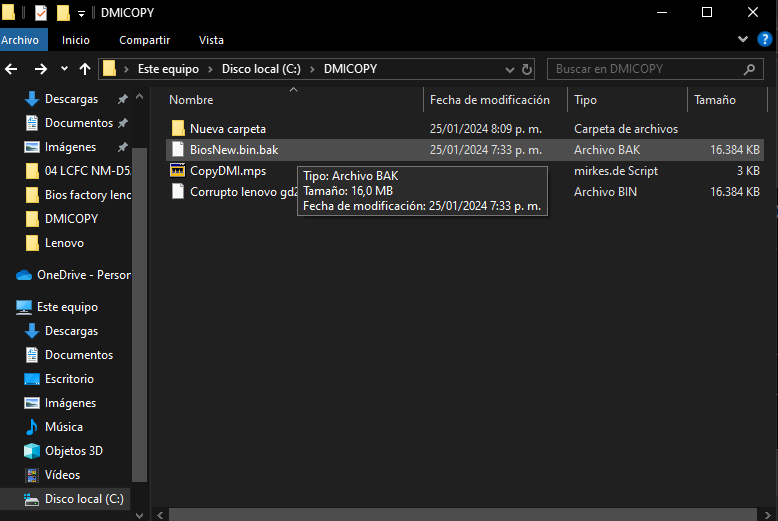The height and width of the screenshot is (521, 778).
Task: Open Música in the navigation pane
Action: (64, 427)
